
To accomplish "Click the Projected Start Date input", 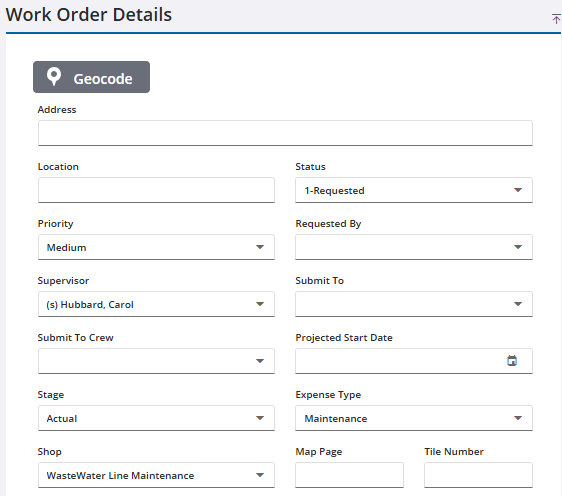I will point(414,361).
